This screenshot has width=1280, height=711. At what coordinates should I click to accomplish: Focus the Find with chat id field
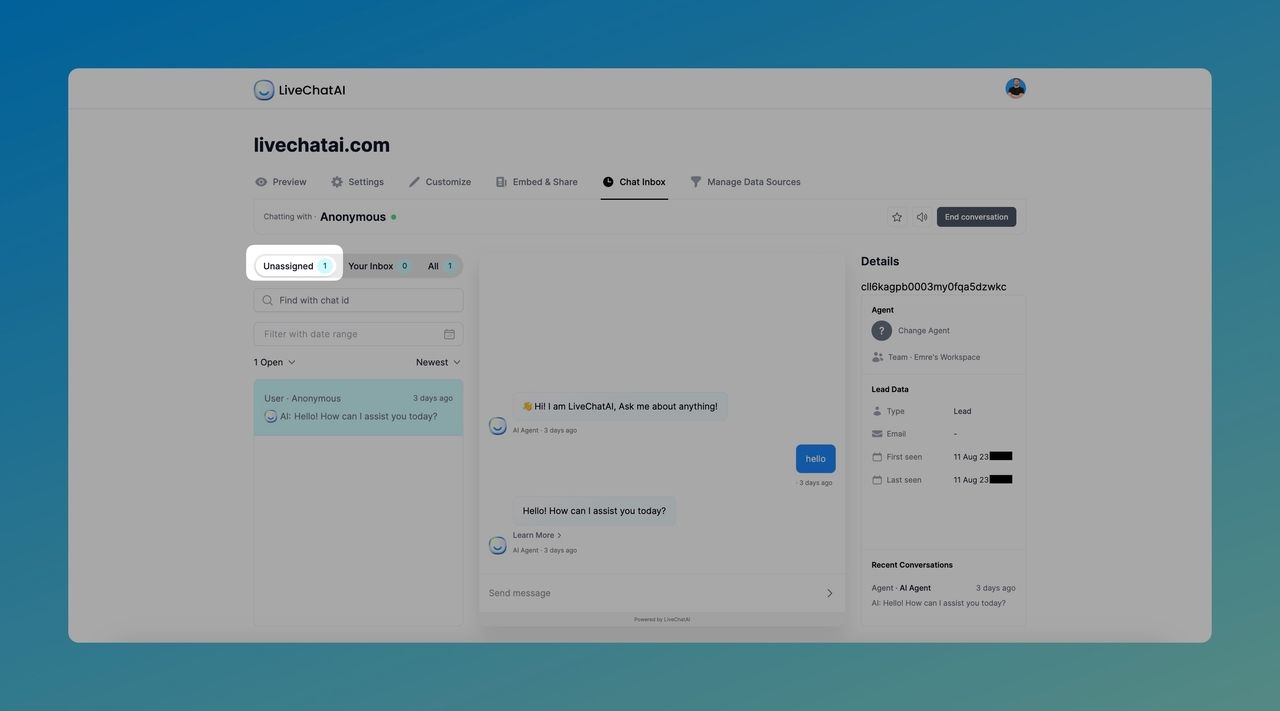358,300
